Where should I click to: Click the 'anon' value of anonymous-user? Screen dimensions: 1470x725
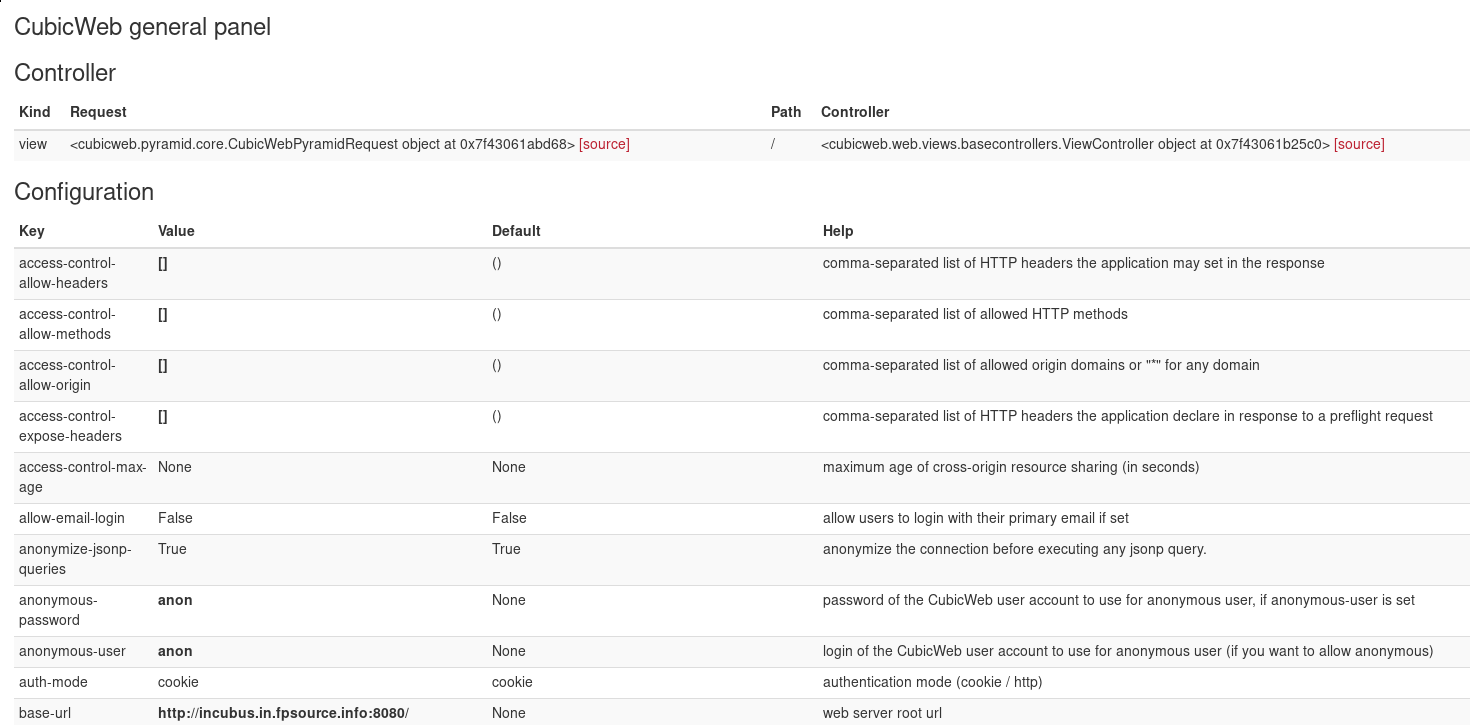pos(175,651)
